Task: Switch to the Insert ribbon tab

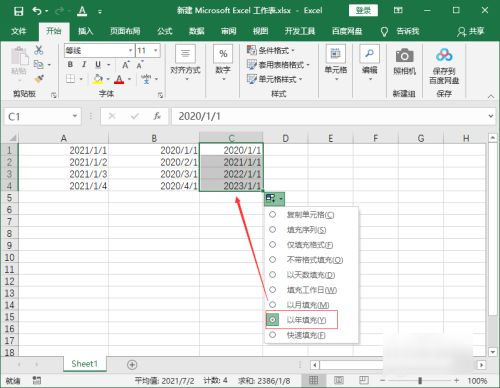Action: tap(85, 31)
